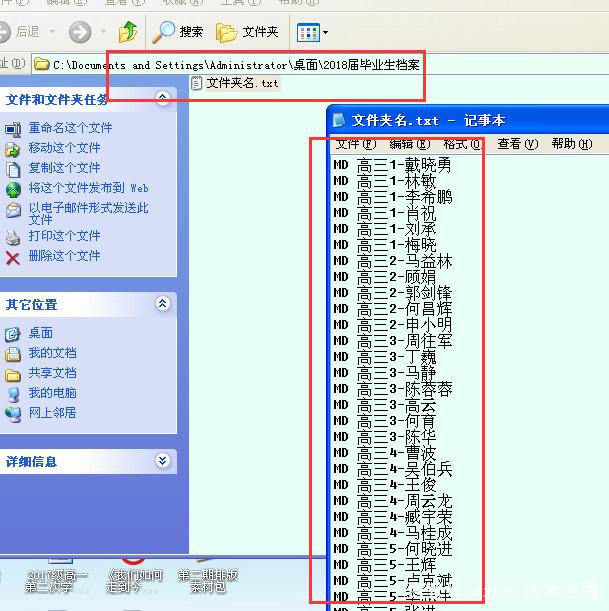609x611 pixels.
Task: Click the 桌面 desktop icon in sidebar
Action: pyautogui.click(x=13, y=334)
